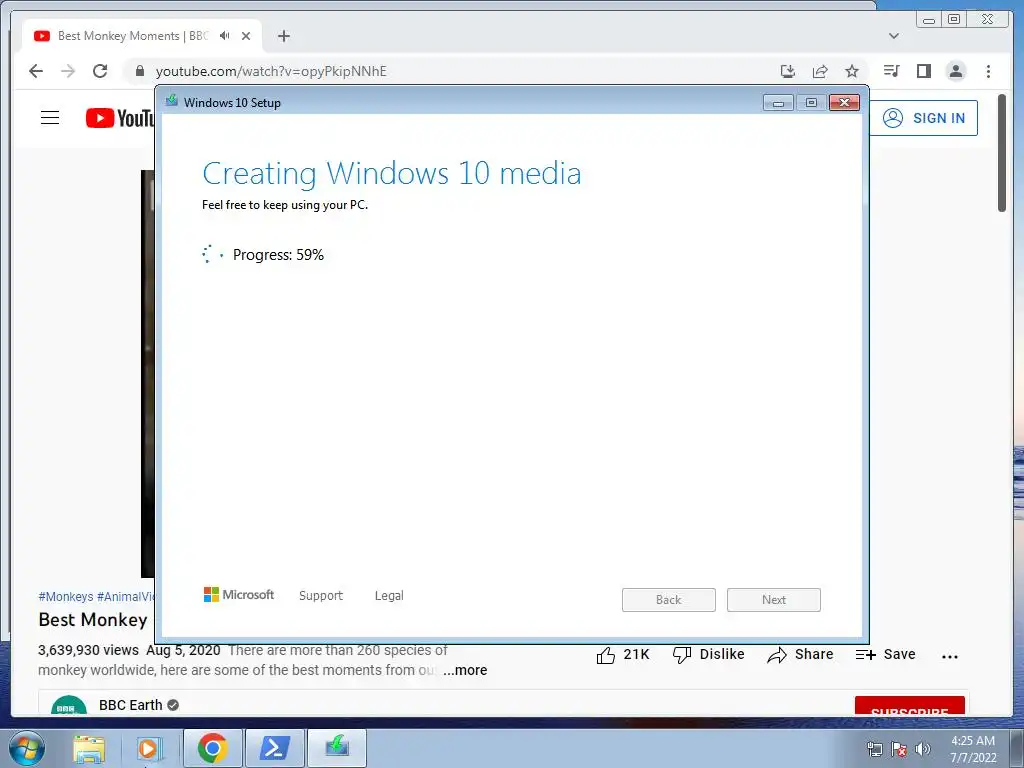Share the YouTube video

coord(801,654)
